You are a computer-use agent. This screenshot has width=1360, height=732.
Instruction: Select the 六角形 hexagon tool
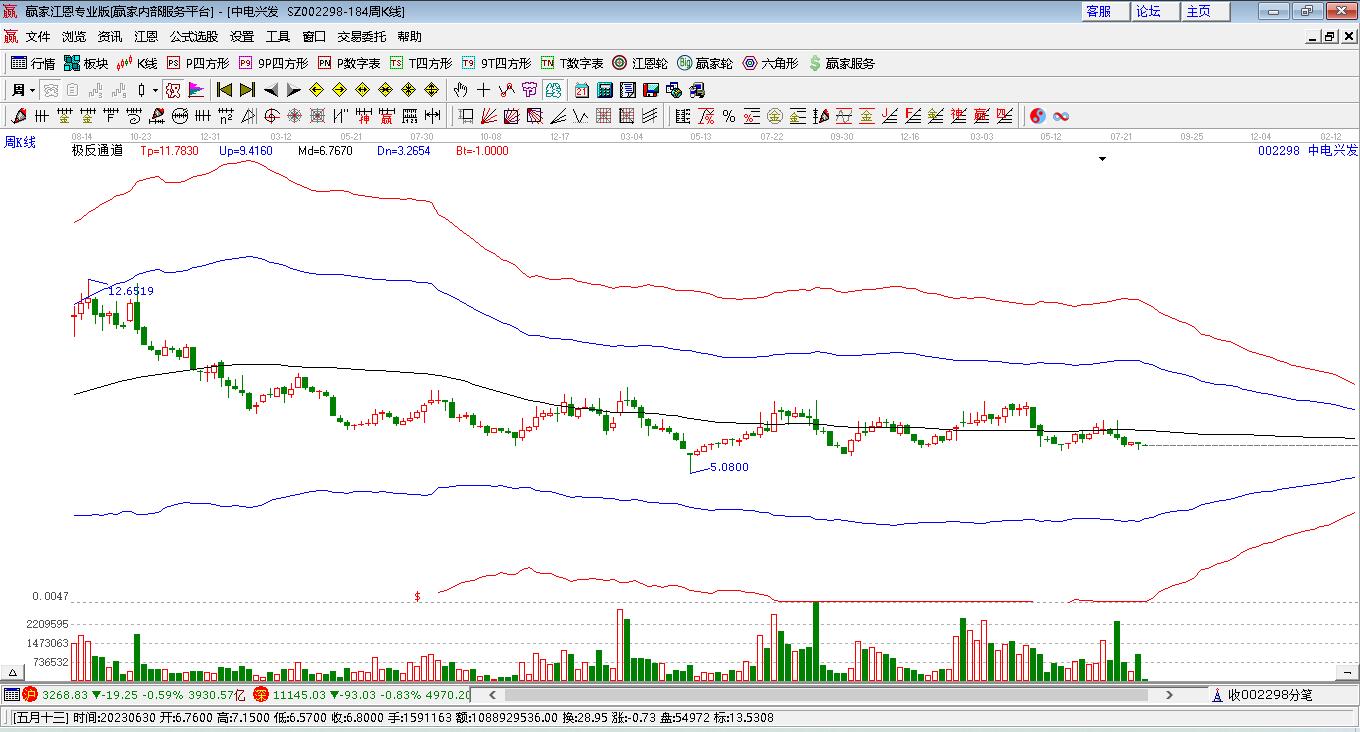pyautogui.click(x=770, y=63)
